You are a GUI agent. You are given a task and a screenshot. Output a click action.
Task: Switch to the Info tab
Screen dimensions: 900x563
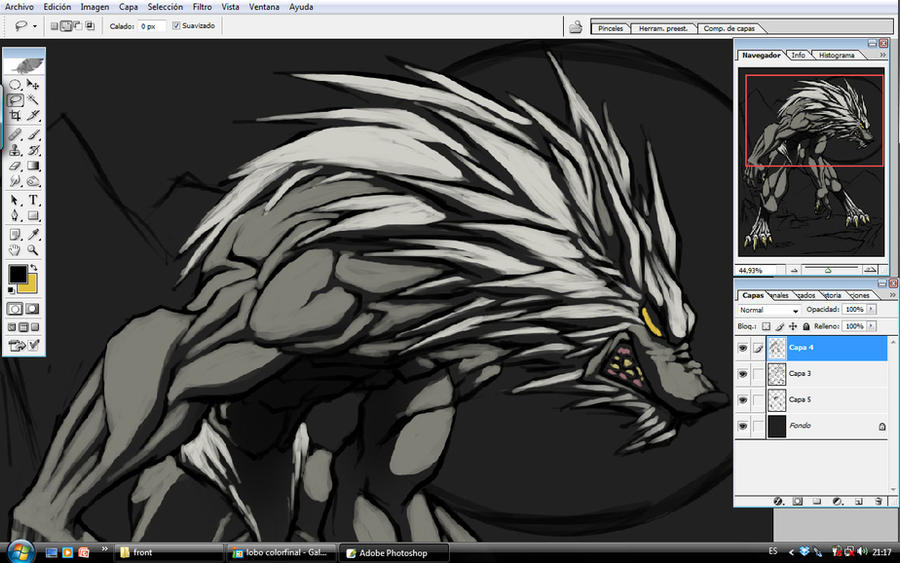(798, 55)
